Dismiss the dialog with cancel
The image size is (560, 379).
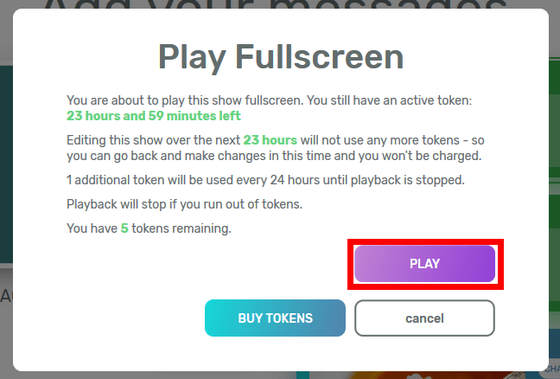click(x=425, y=318)
